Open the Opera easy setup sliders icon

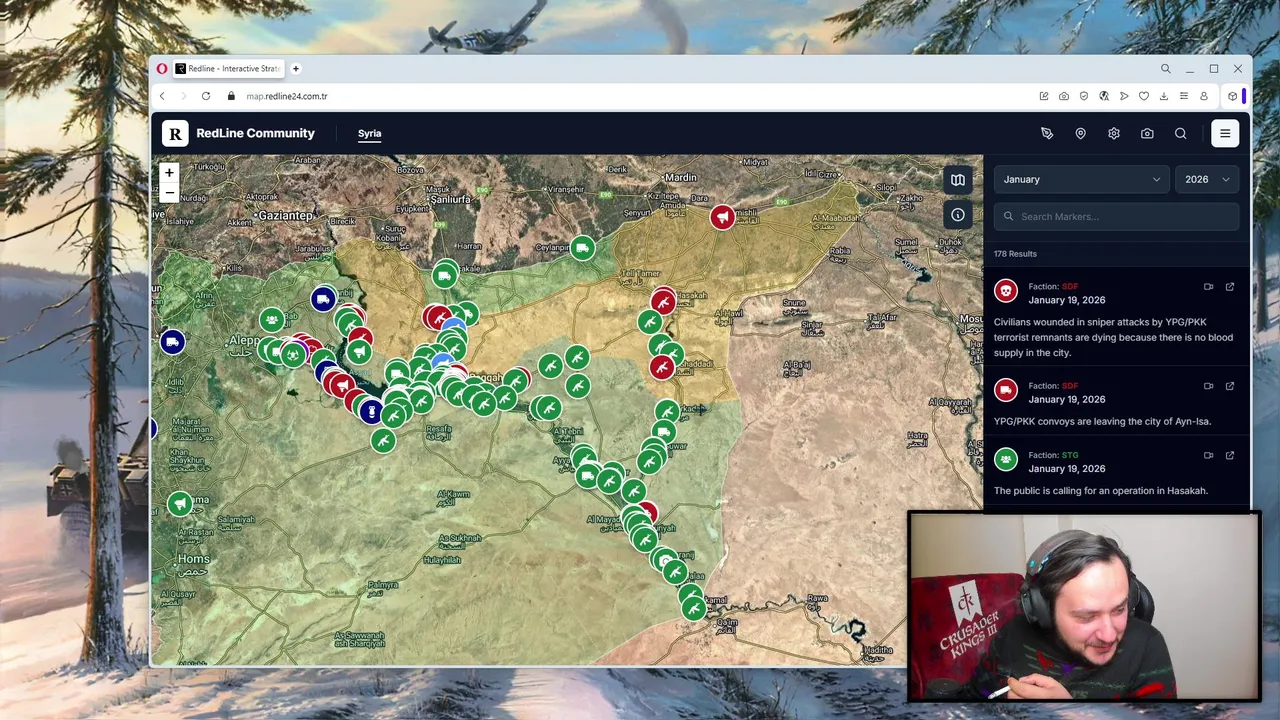click(x=1184, y=96)
